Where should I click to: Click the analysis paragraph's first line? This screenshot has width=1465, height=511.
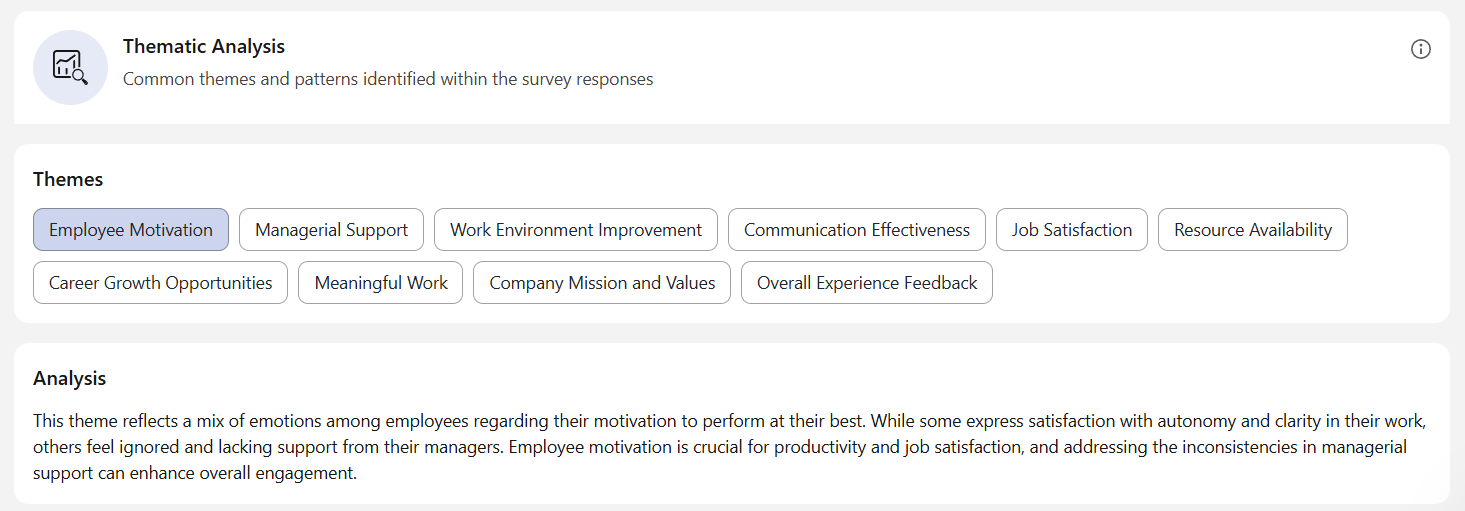(x=729, y=420)
